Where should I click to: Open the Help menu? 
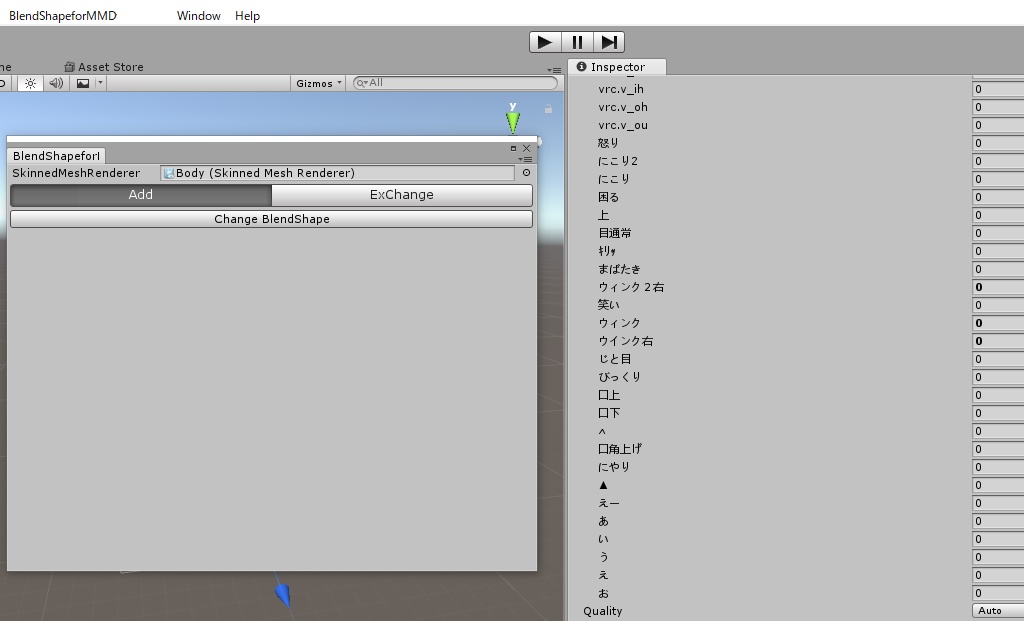248,16
